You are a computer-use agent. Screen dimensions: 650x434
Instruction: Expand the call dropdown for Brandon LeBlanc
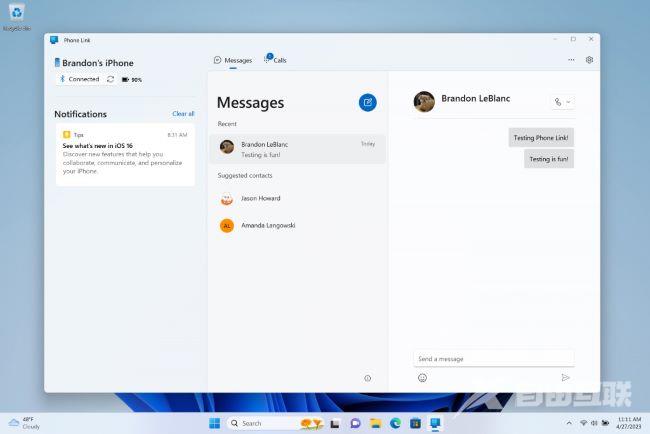tap(569, 102)
